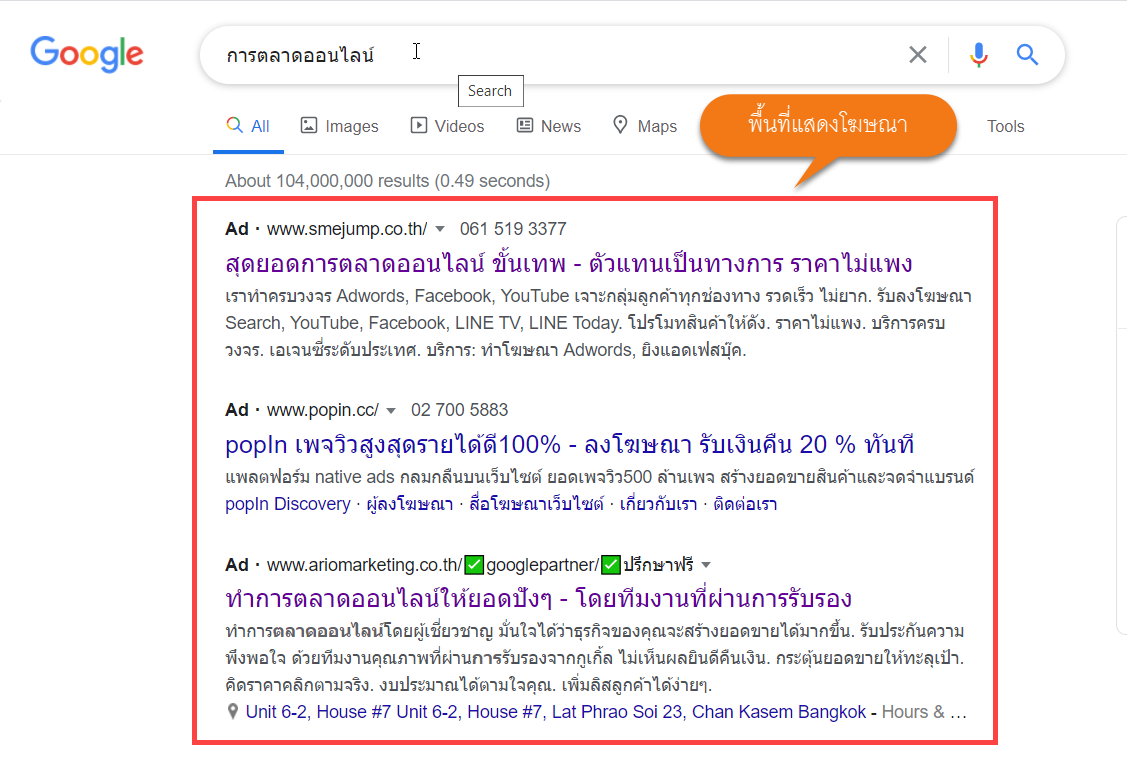Viewport: 1127px width, 758px height.
Task: Open ad titled สุดยอดการตลาดออนไลน์ ขั้นเทพ
Action: click(x=569, y=264)
